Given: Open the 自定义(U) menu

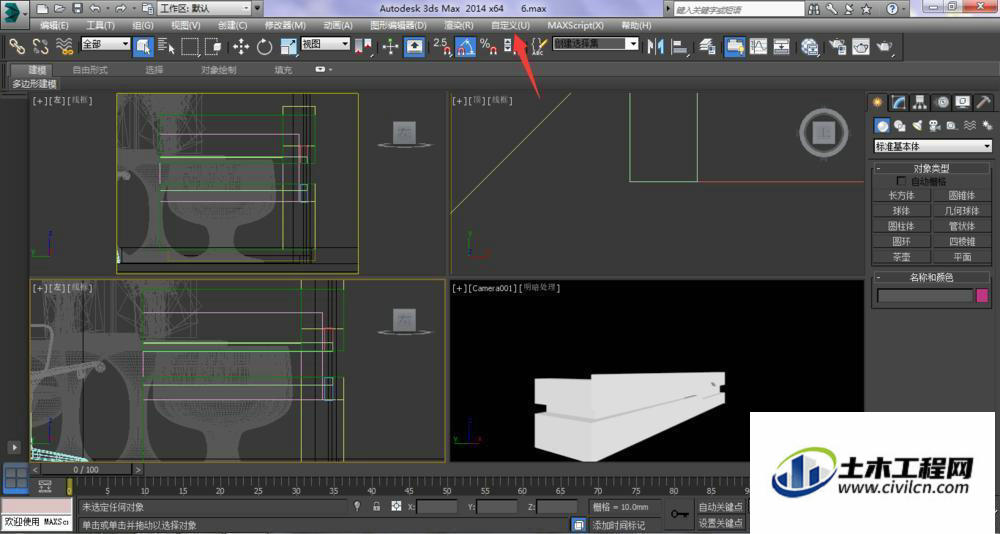Looking at the screenshot, I should 510,26.
